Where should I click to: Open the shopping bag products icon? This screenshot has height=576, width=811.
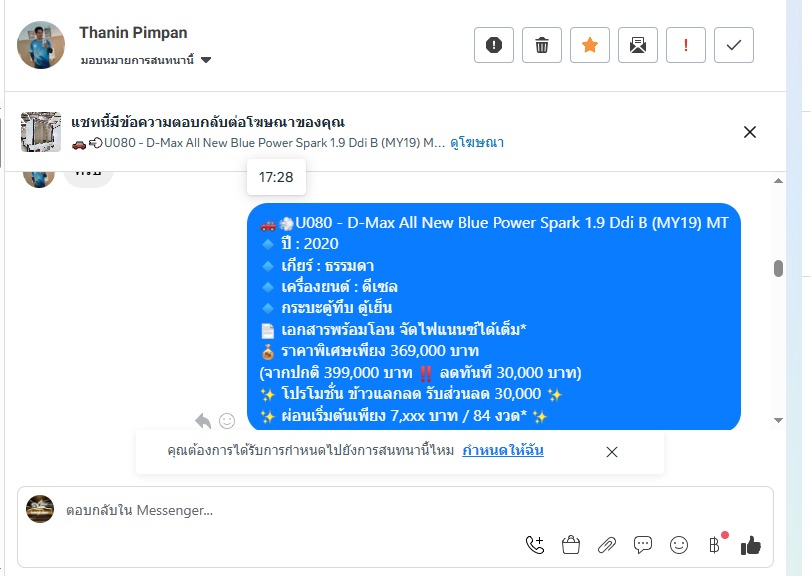coord(571,545)
